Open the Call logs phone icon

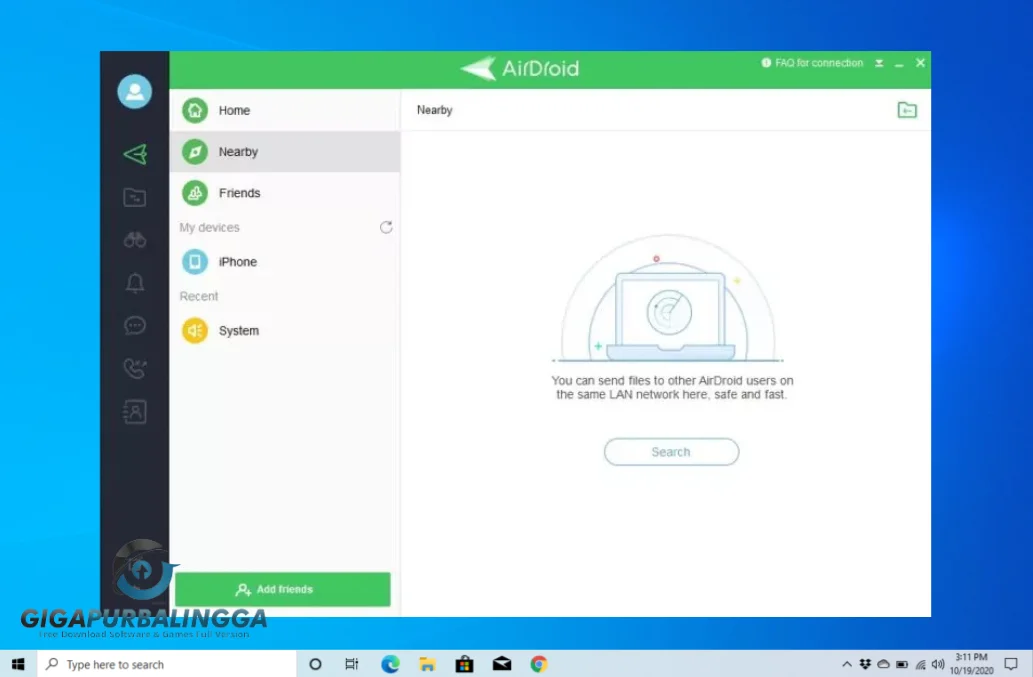134,368
